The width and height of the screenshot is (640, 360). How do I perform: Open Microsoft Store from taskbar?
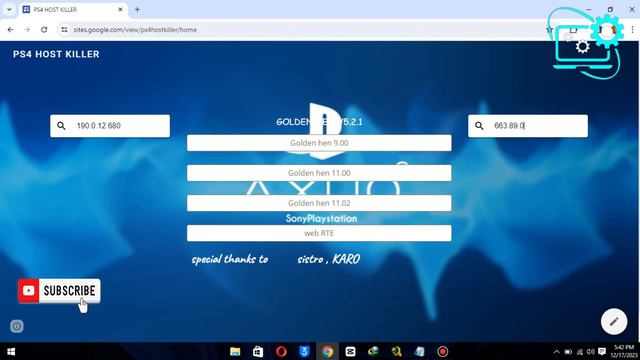click(x=258, y=351)
